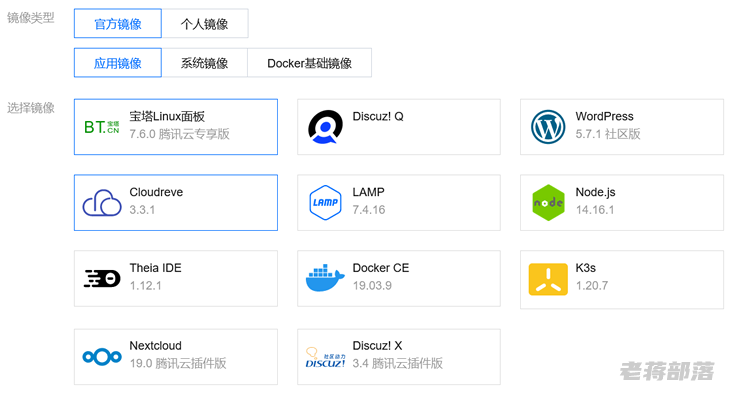Click the Discuz! Q logo icon
The image size is (732, 393).
(x=325, y=127)
